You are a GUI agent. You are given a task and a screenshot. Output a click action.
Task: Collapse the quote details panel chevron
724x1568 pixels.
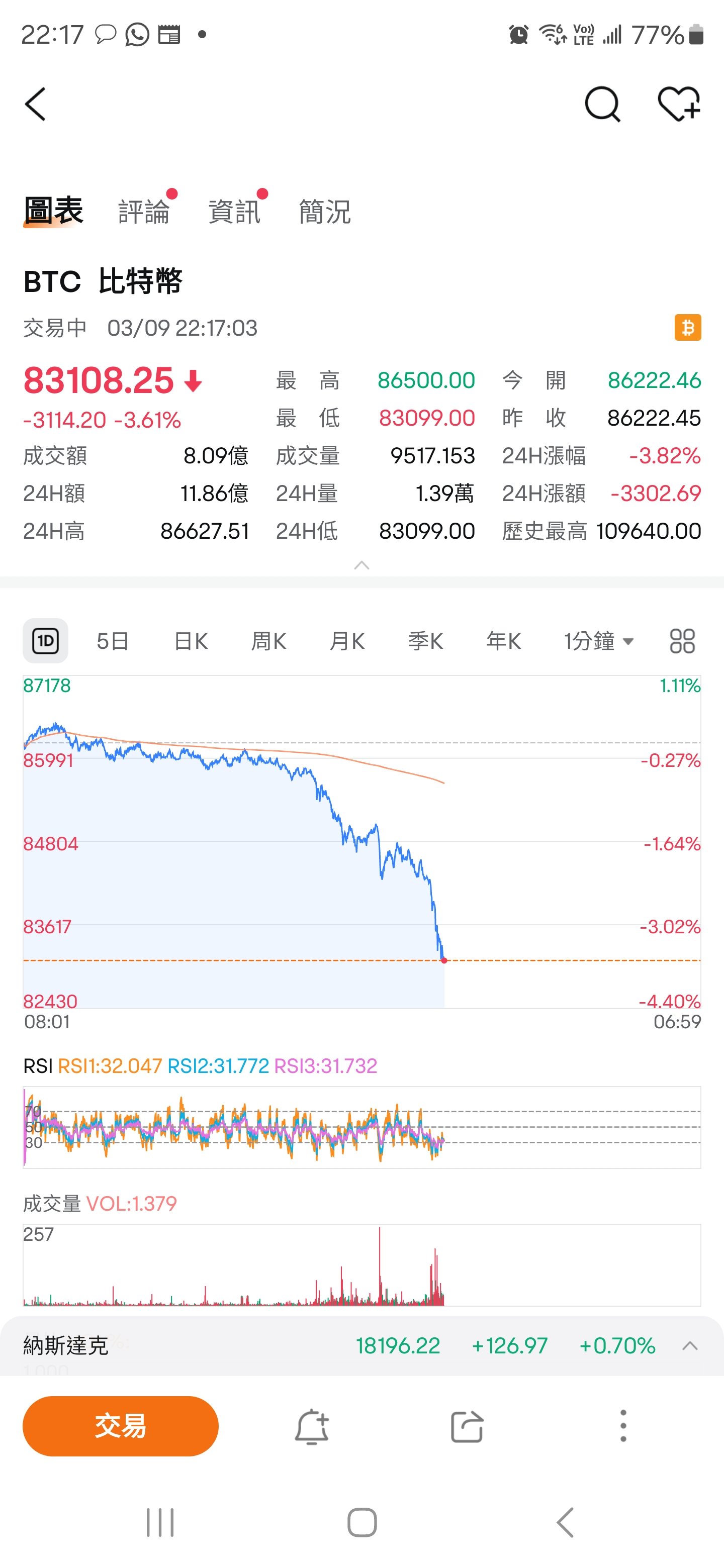(361, 565)
